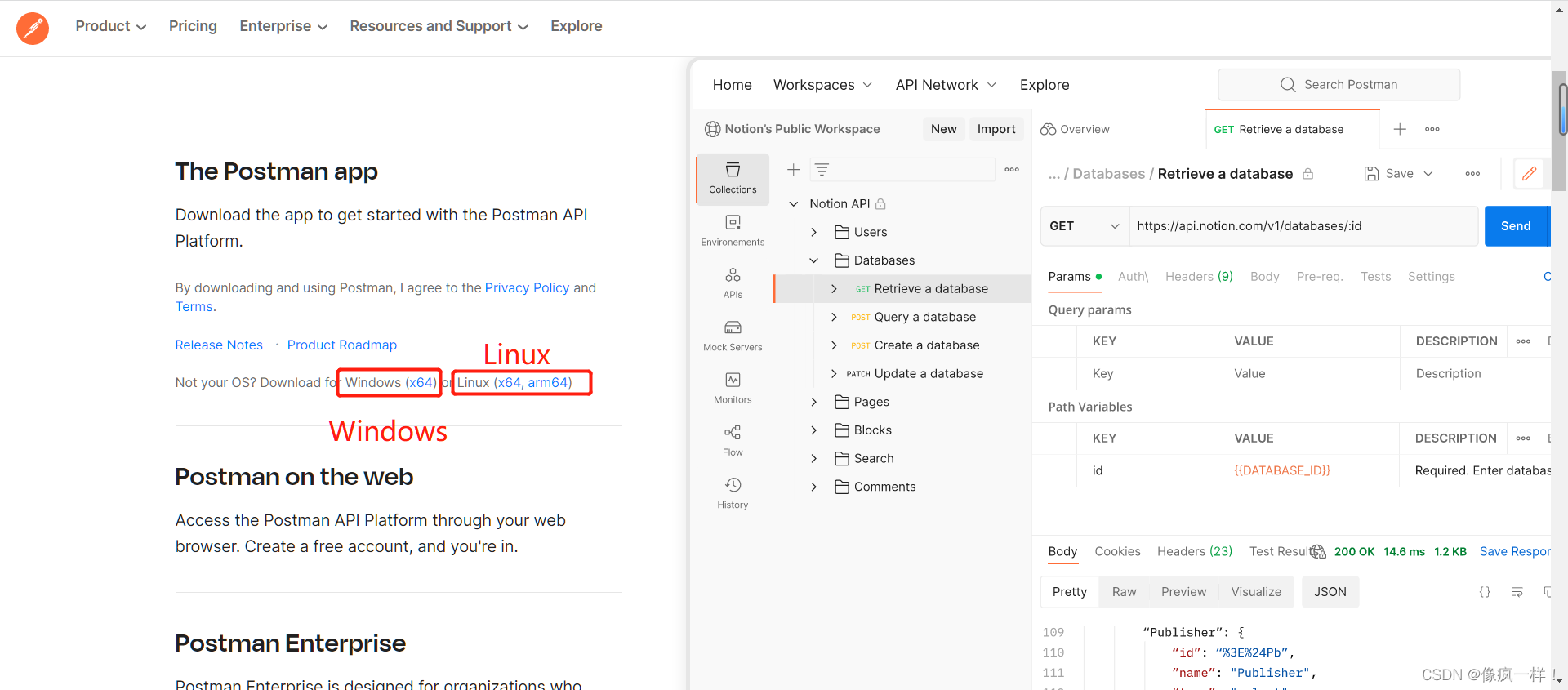Image resolution: width=1568 pixels, height=690 pixels.
Task: Click the Search Postman field
Action: (x=1339, y=85)
